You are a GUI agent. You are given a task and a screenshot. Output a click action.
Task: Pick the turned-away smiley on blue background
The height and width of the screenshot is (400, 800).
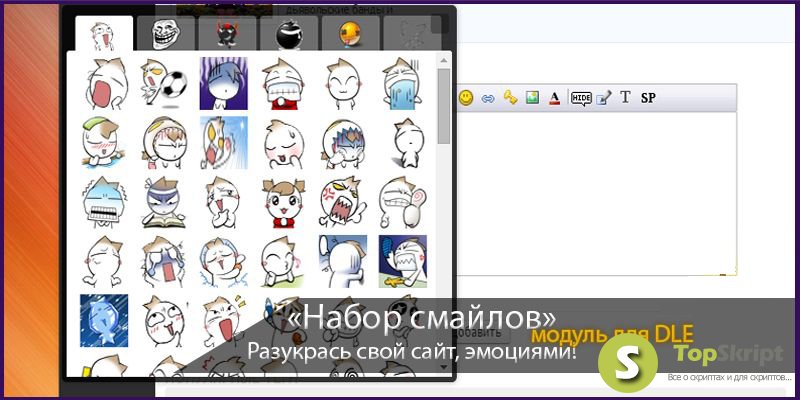[343, 261]
